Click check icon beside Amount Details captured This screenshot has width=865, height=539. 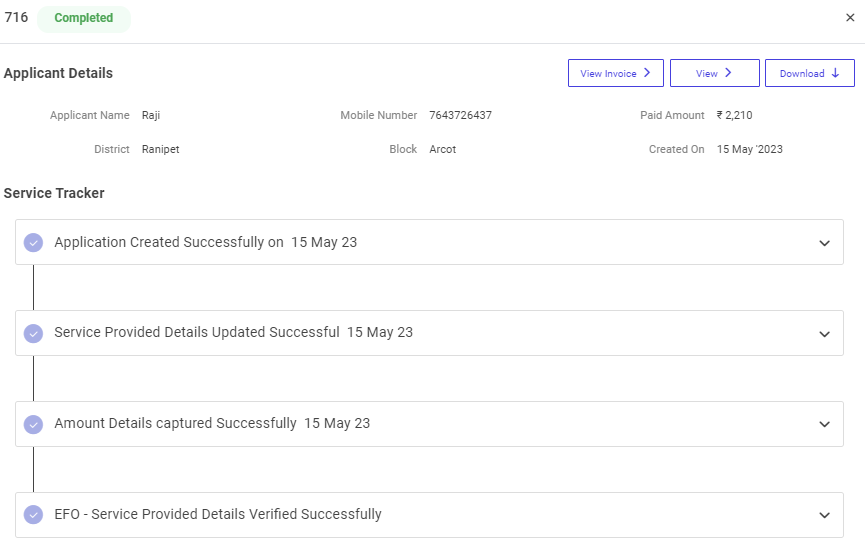tap(33, 424)
